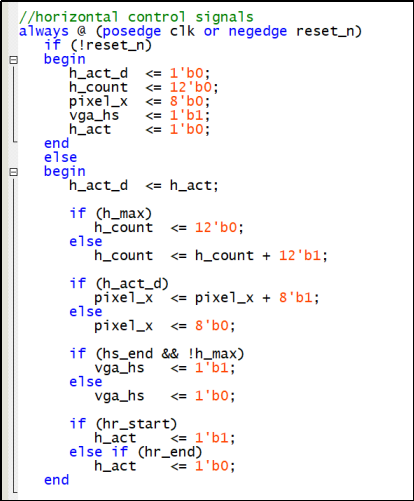Image resolution: width=414 pixels, height=501 pixels.
Task: Select the word "negedge" in the sensitivity list
Action: click(258, 32)
